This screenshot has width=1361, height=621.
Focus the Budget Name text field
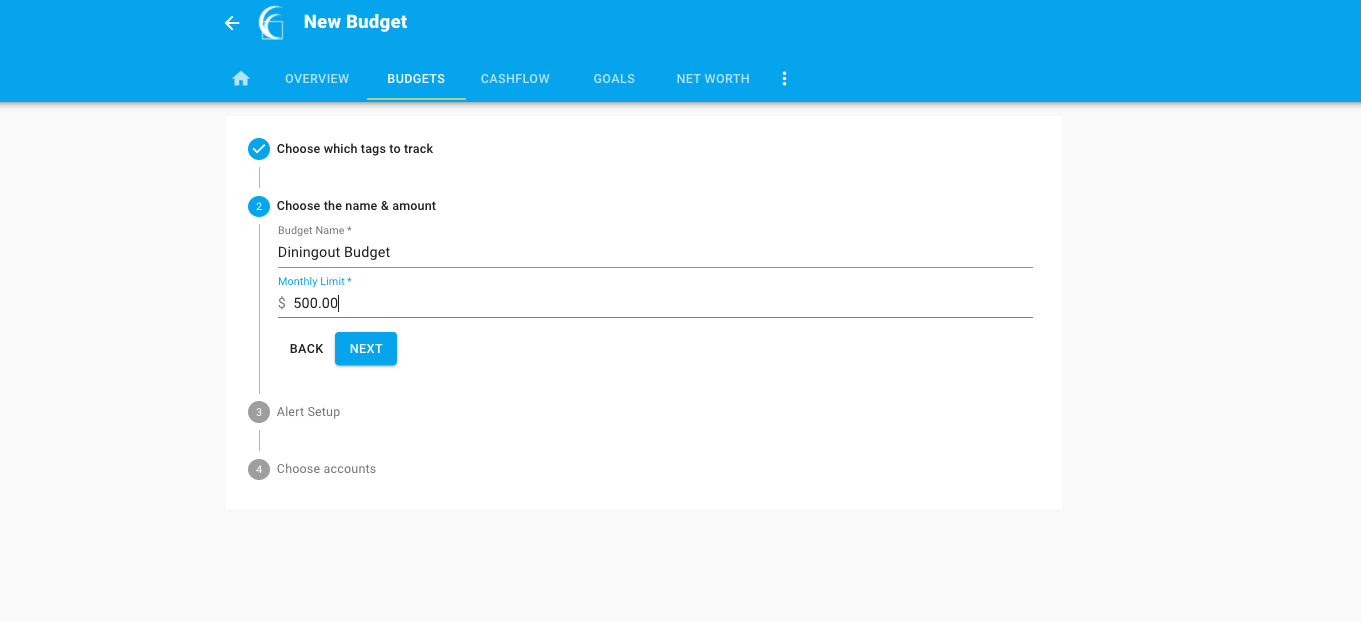[654, 252]
